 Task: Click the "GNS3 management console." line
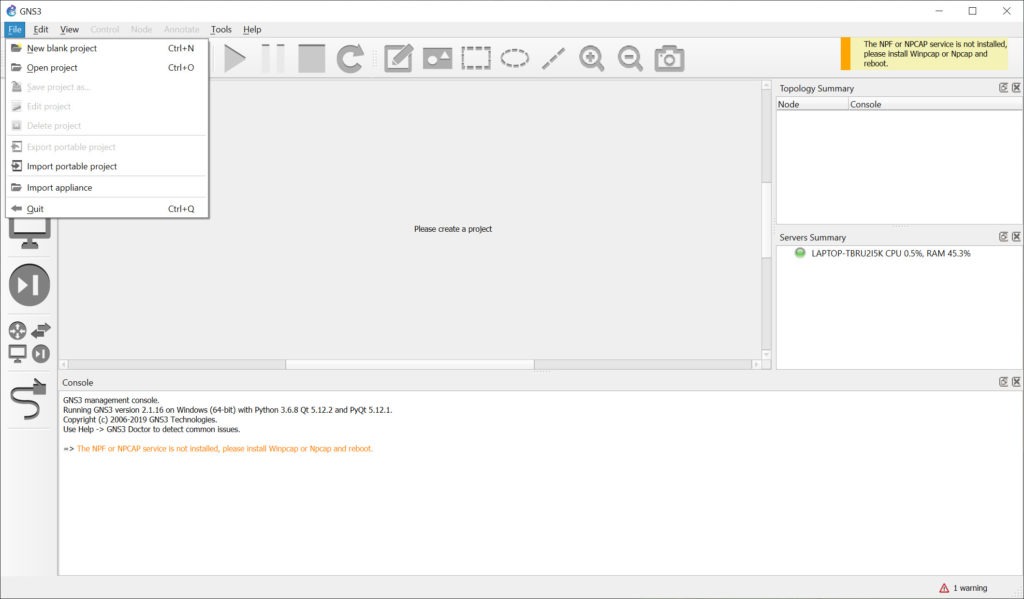point(111,400)
